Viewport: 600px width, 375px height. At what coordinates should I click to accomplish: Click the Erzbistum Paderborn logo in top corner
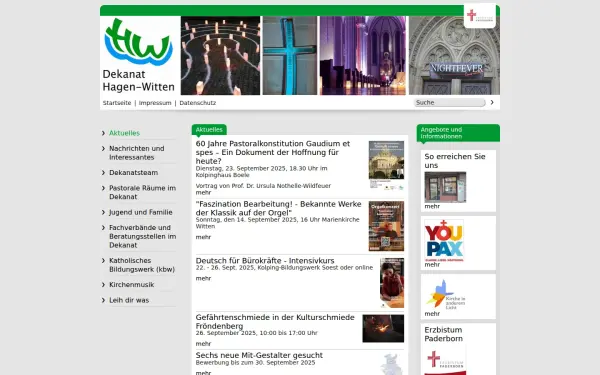coord(479,16)
